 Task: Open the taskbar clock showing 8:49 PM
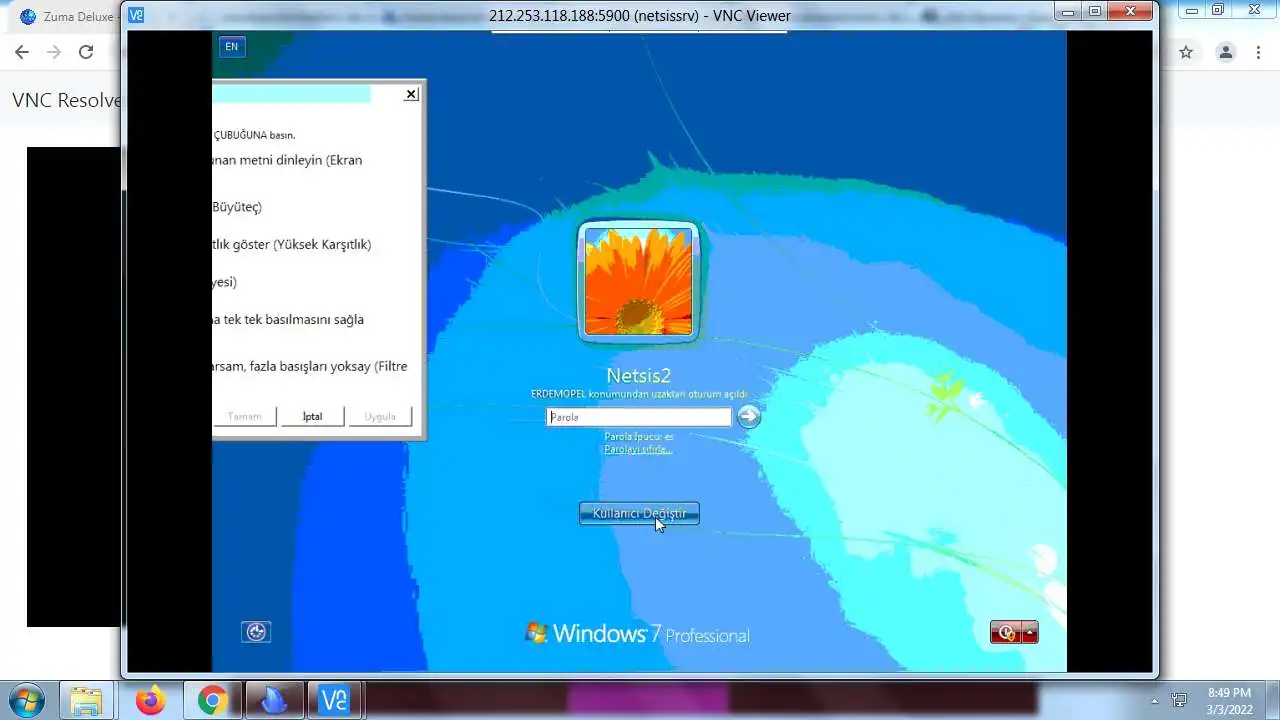(x=1229, y=700)
